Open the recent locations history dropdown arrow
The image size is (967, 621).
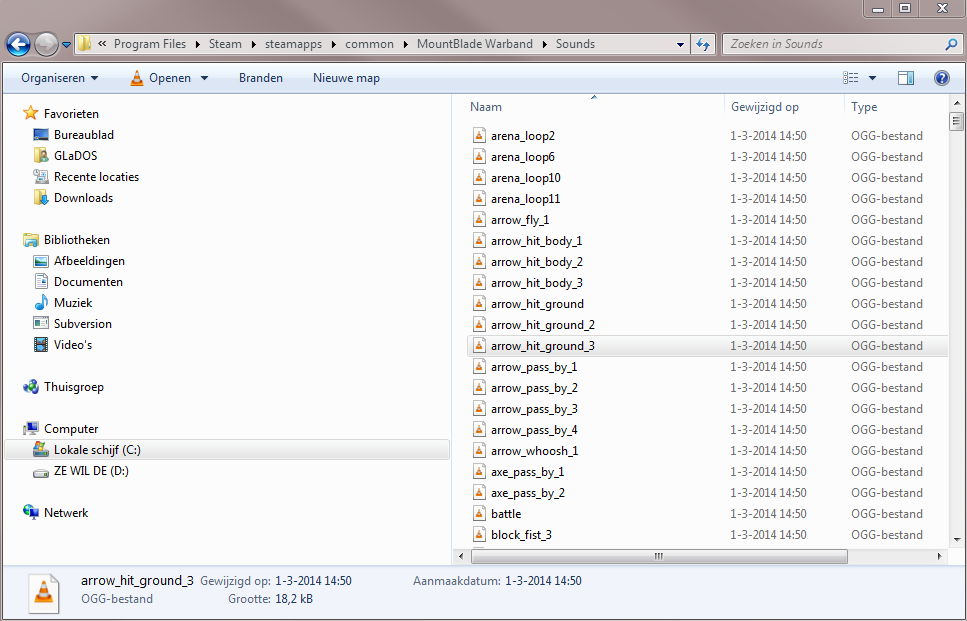pyautogui.click(x=67, y=44)
